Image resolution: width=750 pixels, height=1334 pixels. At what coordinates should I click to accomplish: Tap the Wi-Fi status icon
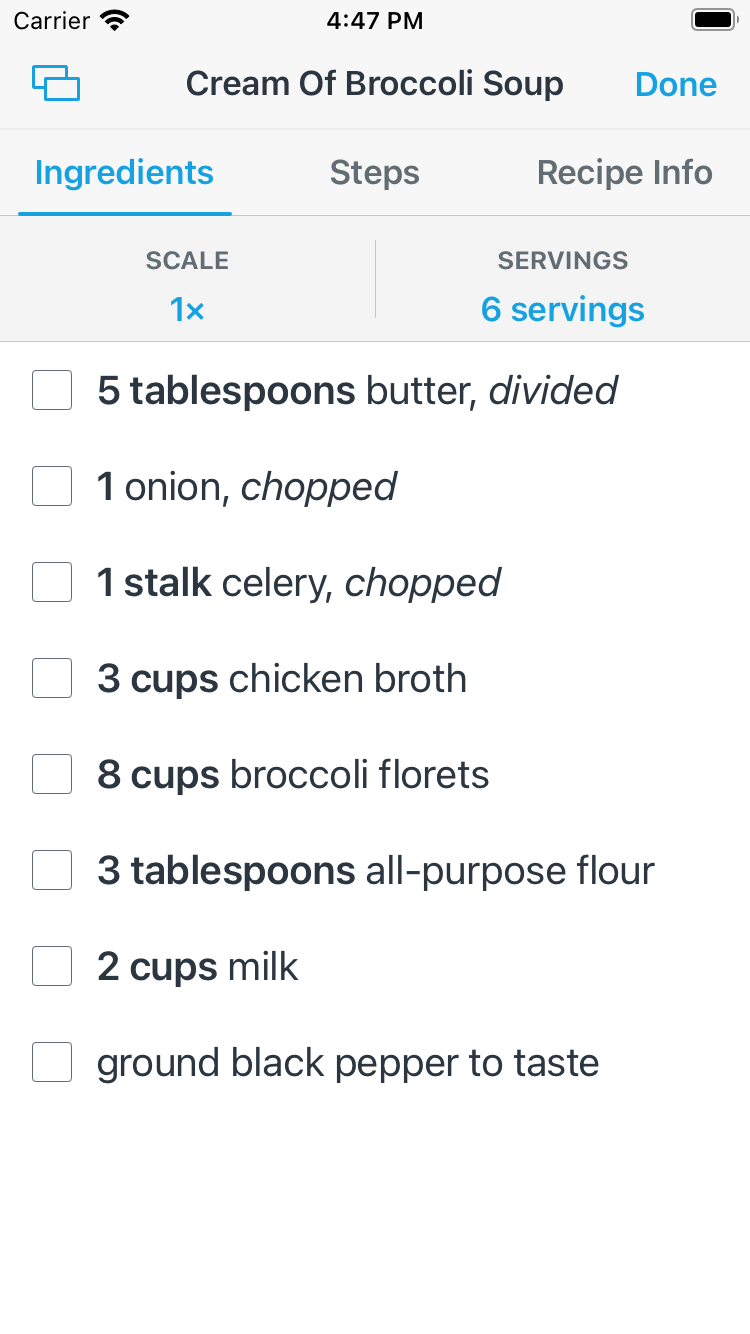(116, 20)
